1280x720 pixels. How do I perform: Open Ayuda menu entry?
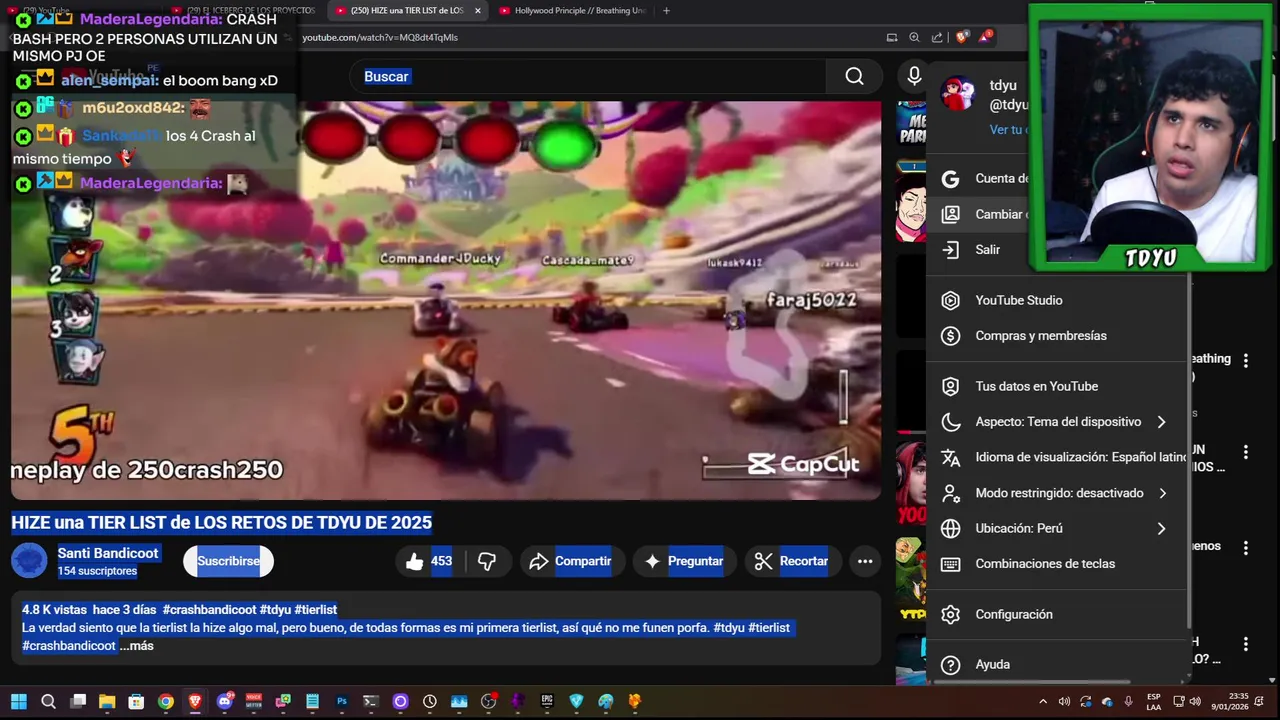tap(1057, 664)
